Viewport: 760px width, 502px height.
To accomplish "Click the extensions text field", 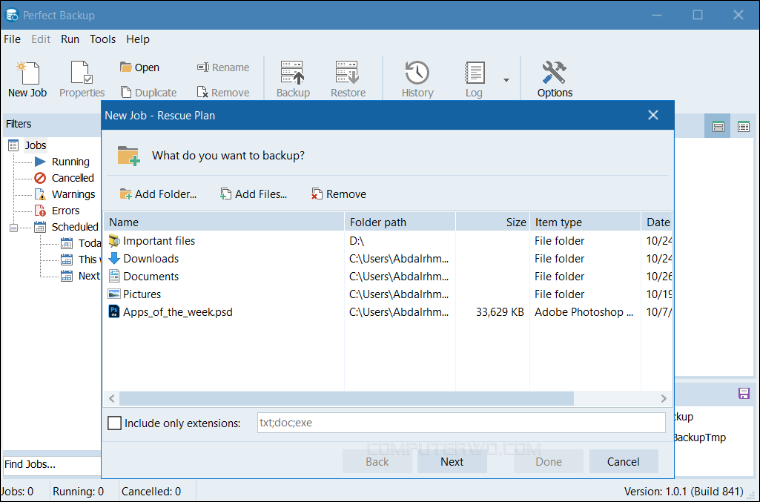I will click(461, 423).
